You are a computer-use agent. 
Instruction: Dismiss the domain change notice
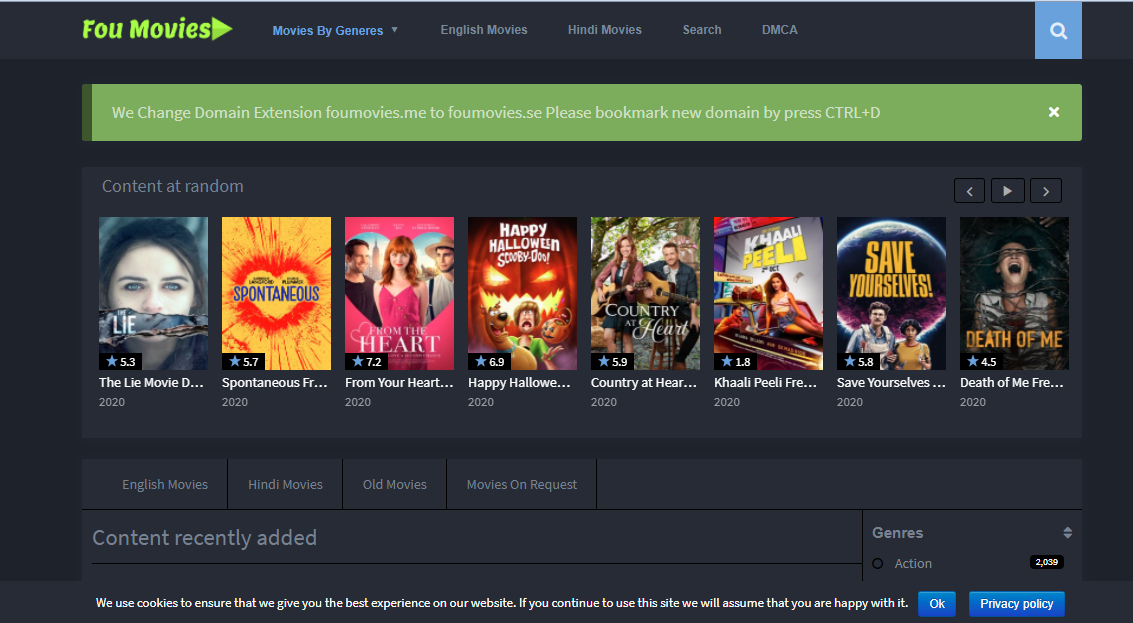coord(1054,112)
